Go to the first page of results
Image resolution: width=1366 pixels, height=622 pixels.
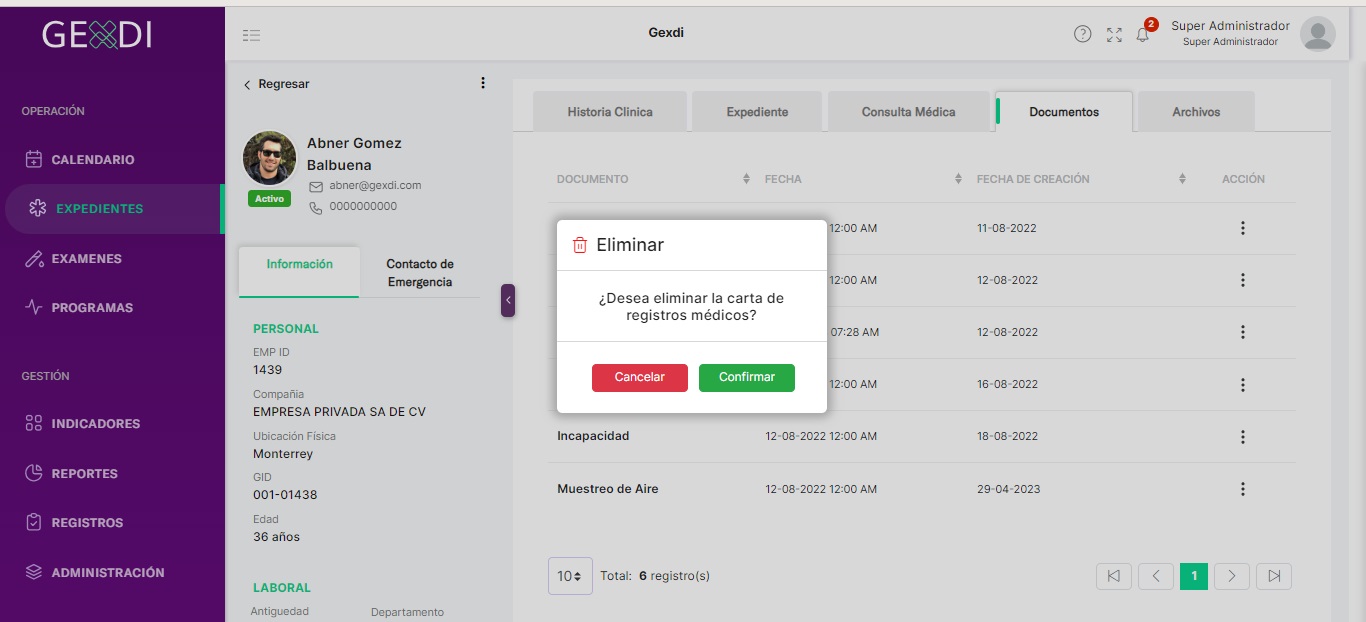point(1114,576)
